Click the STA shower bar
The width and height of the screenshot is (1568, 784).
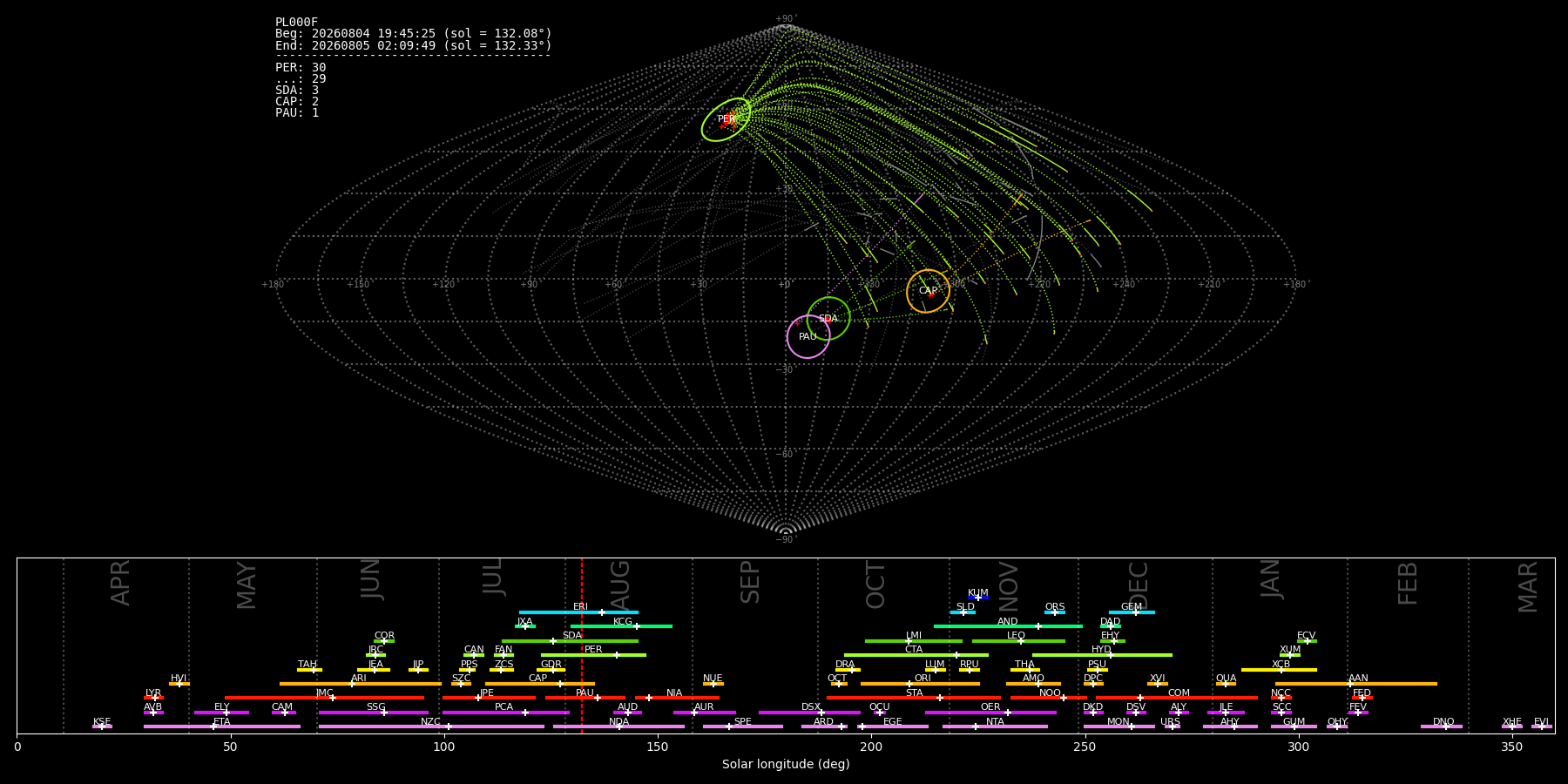pos(914,698)
